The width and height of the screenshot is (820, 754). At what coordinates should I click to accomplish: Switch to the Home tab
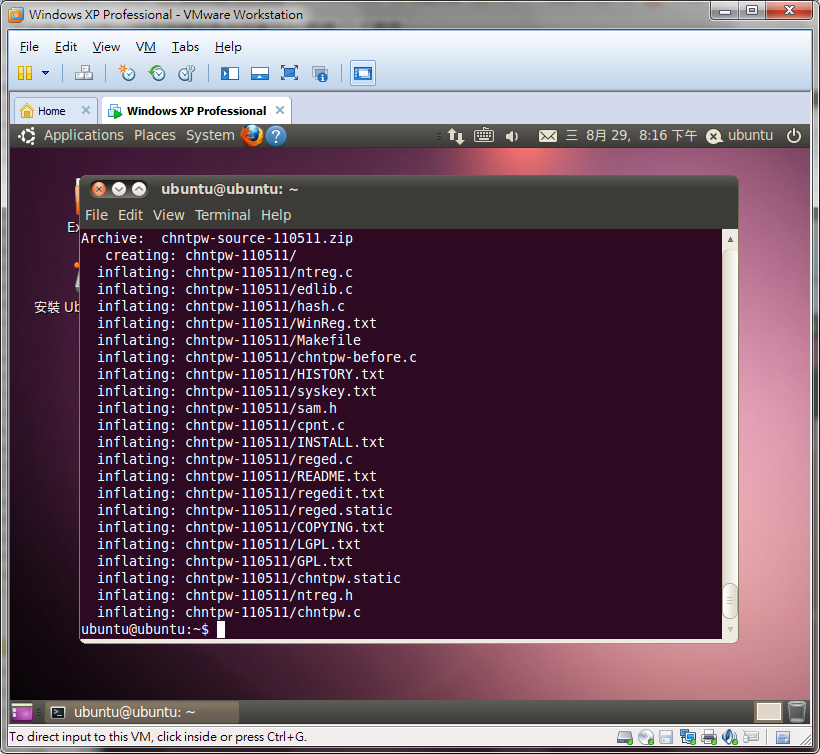[x=51, y=111]
